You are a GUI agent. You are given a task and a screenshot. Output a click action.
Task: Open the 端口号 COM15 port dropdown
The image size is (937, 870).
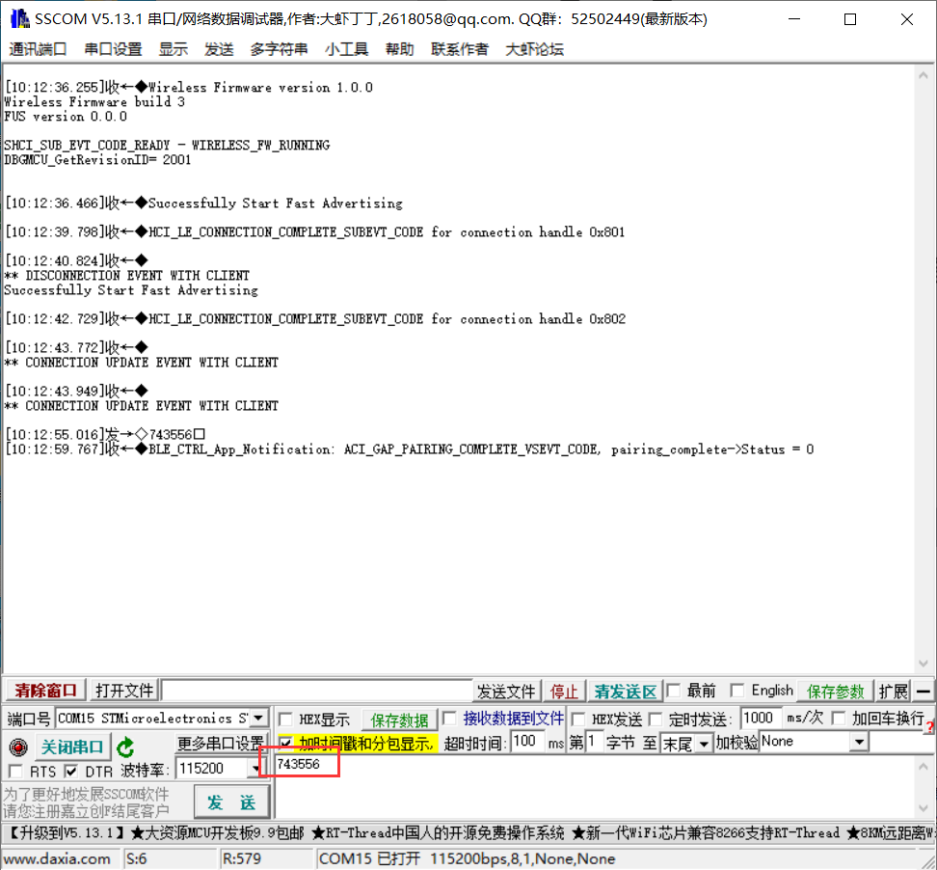259,718
